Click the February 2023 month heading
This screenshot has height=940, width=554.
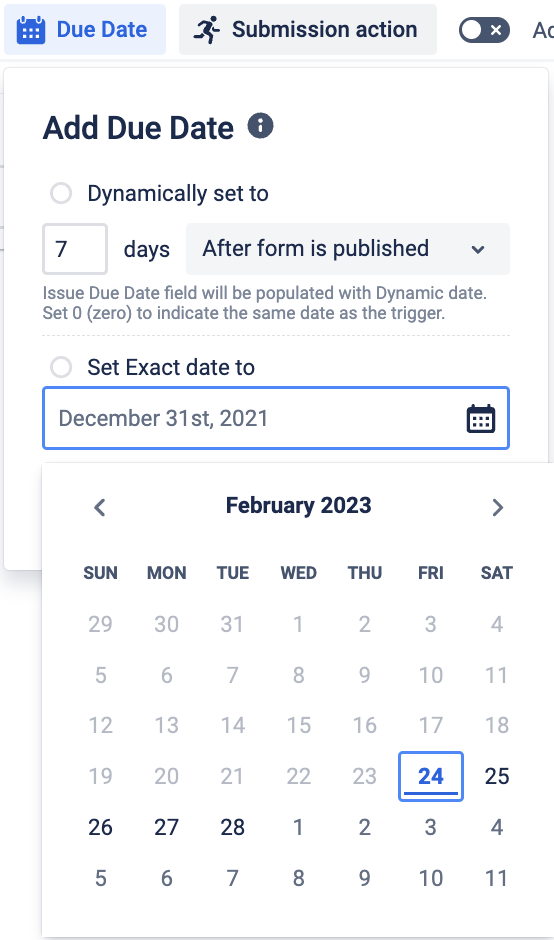[299, 505]
